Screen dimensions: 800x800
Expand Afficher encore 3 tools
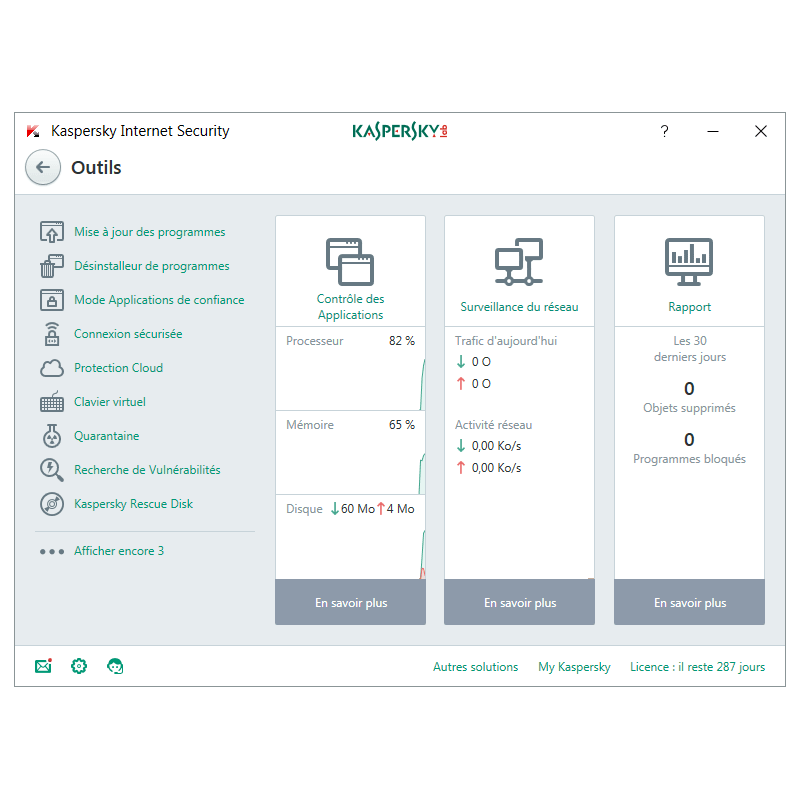(119, 551)
